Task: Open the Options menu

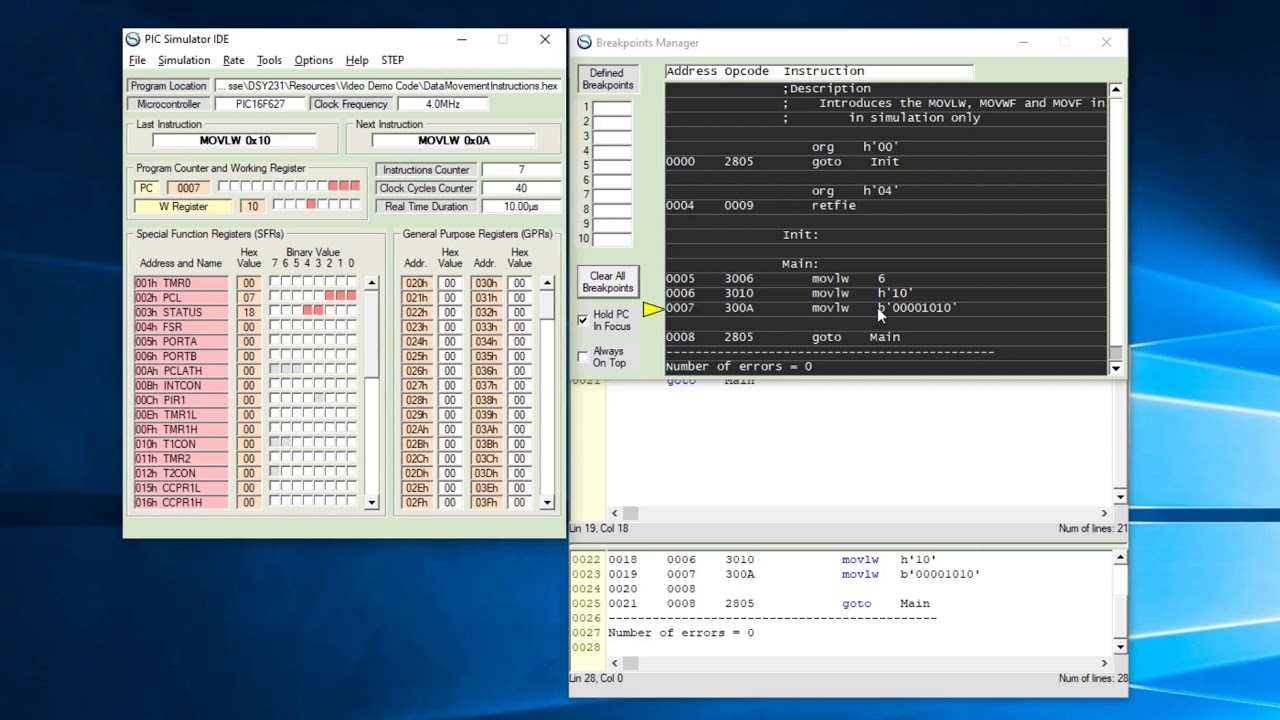Action: (x=313, y=60)
